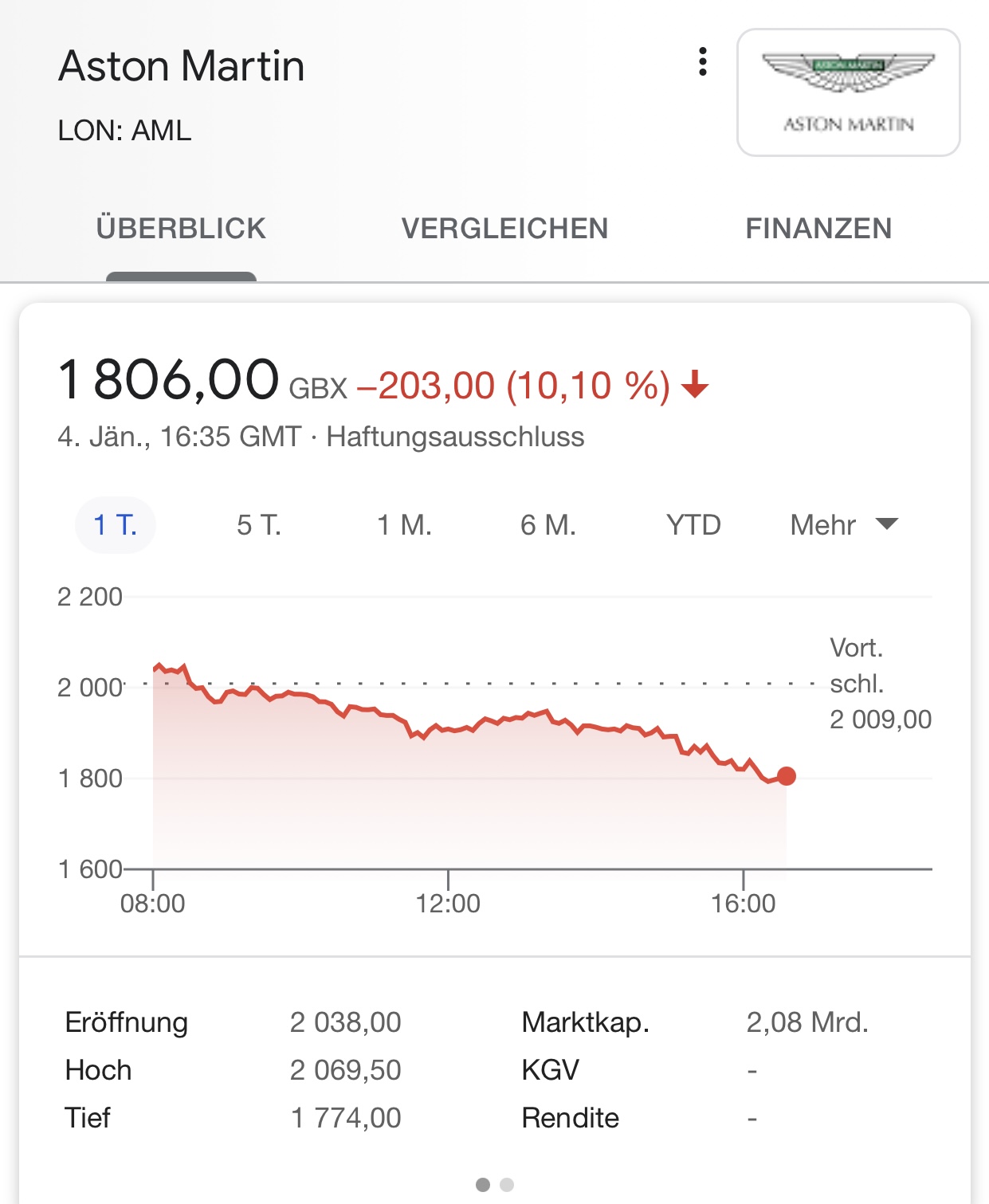989x1204 pixels.
Task: Open the Haftungsausschluss disclaimer link
Action: tap(455, 437)
